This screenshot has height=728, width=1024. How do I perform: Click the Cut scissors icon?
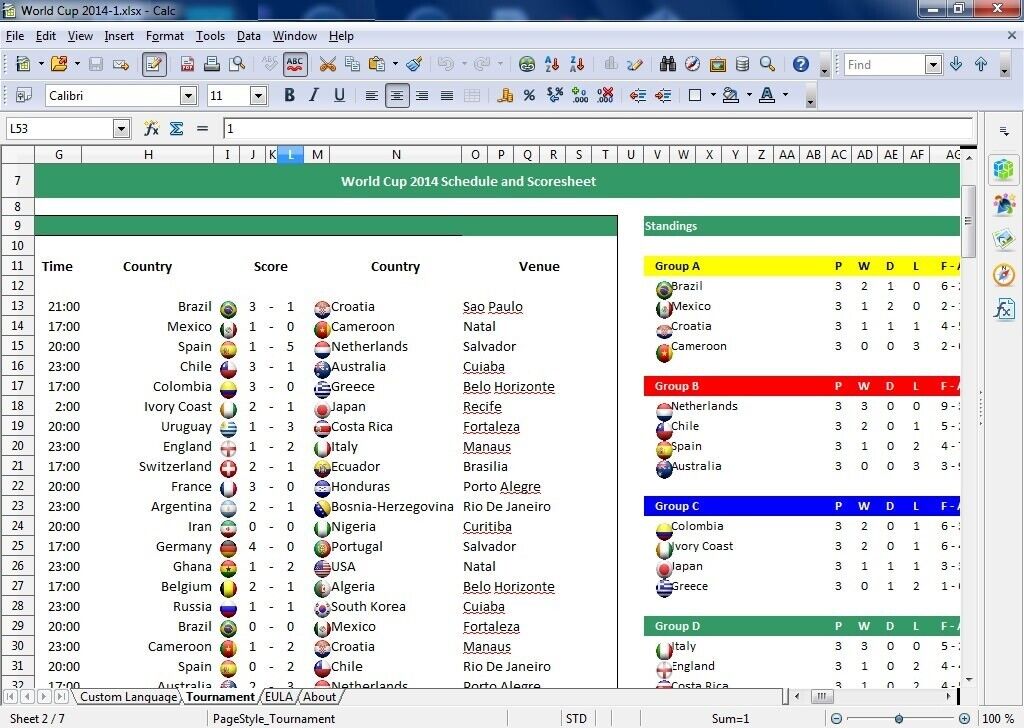327,64
